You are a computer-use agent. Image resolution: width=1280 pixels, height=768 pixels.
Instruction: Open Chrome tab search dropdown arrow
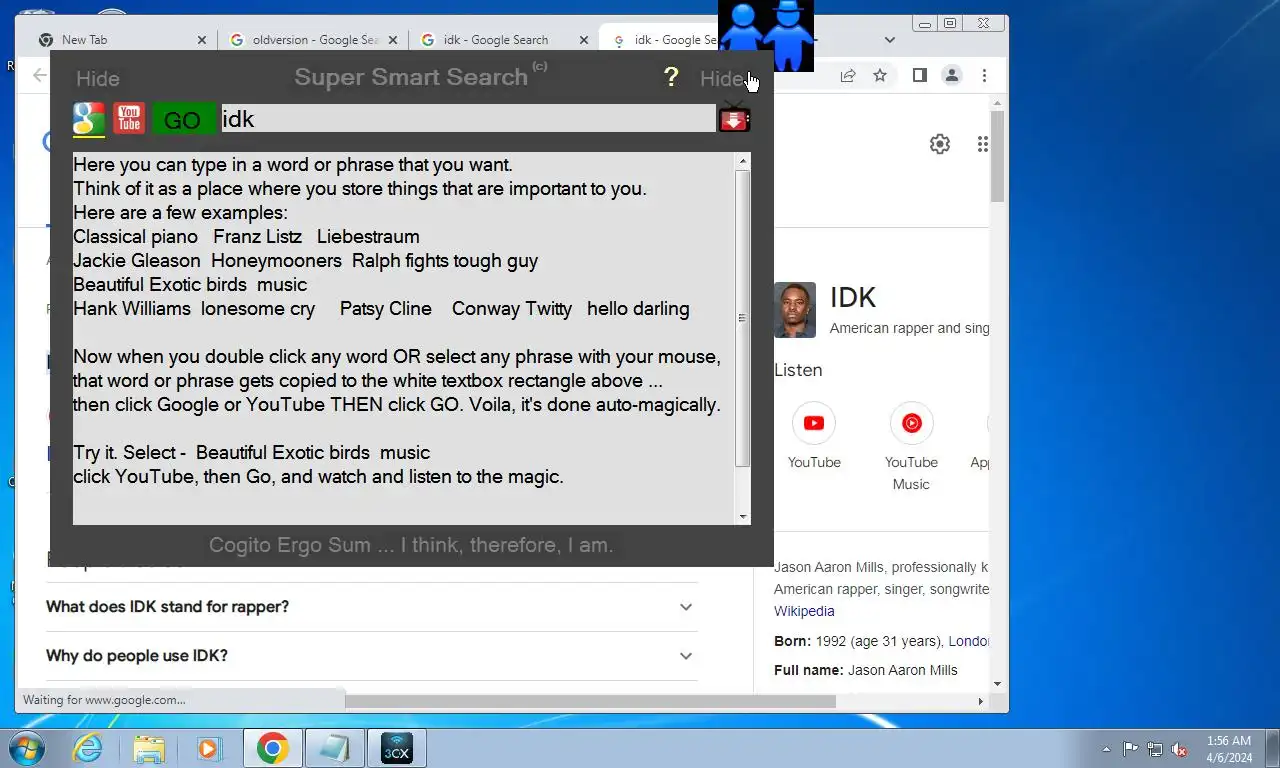(890, 40)
